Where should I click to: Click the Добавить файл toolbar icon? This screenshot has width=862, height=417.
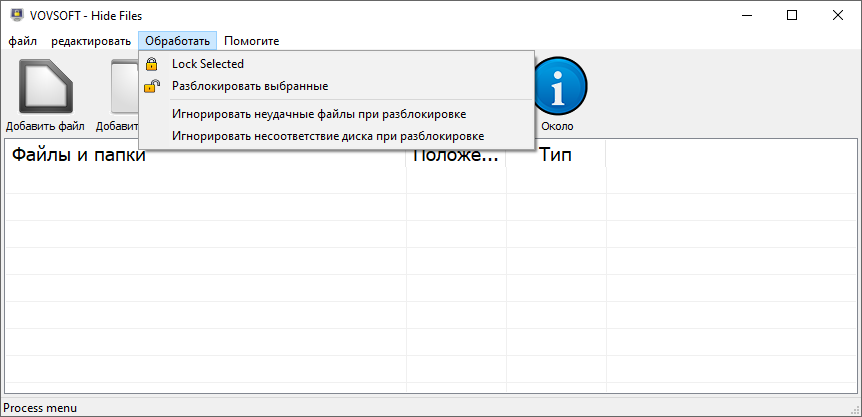point(46,86)
